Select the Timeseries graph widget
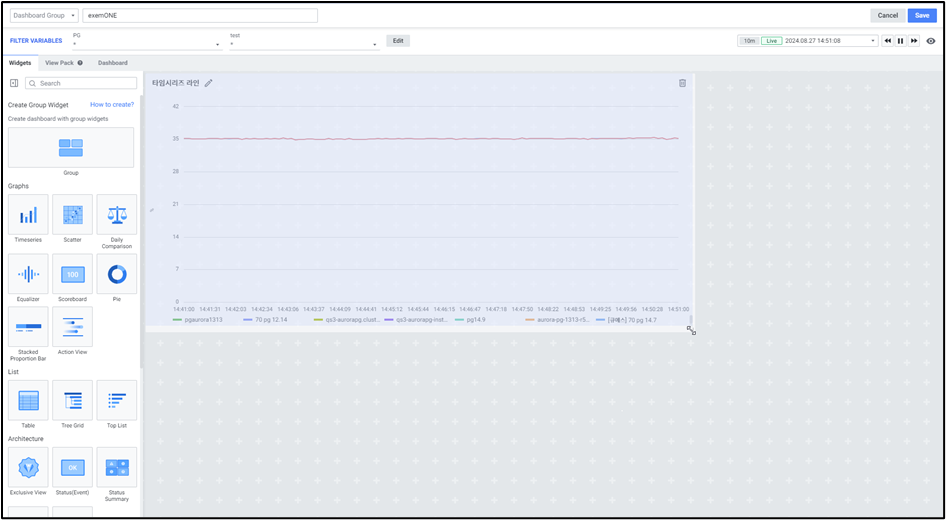The height and width of the screenshot is (520, 946). [28, 215]
